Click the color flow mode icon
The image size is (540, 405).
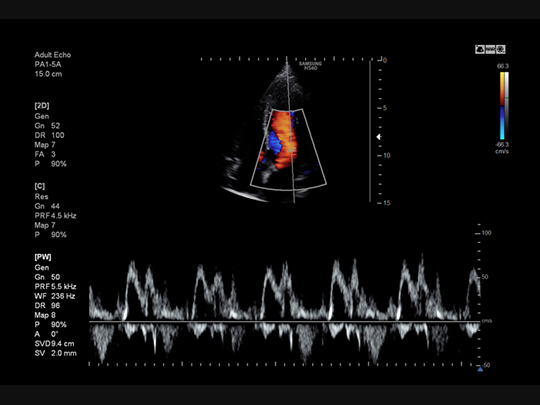[500, 50]
